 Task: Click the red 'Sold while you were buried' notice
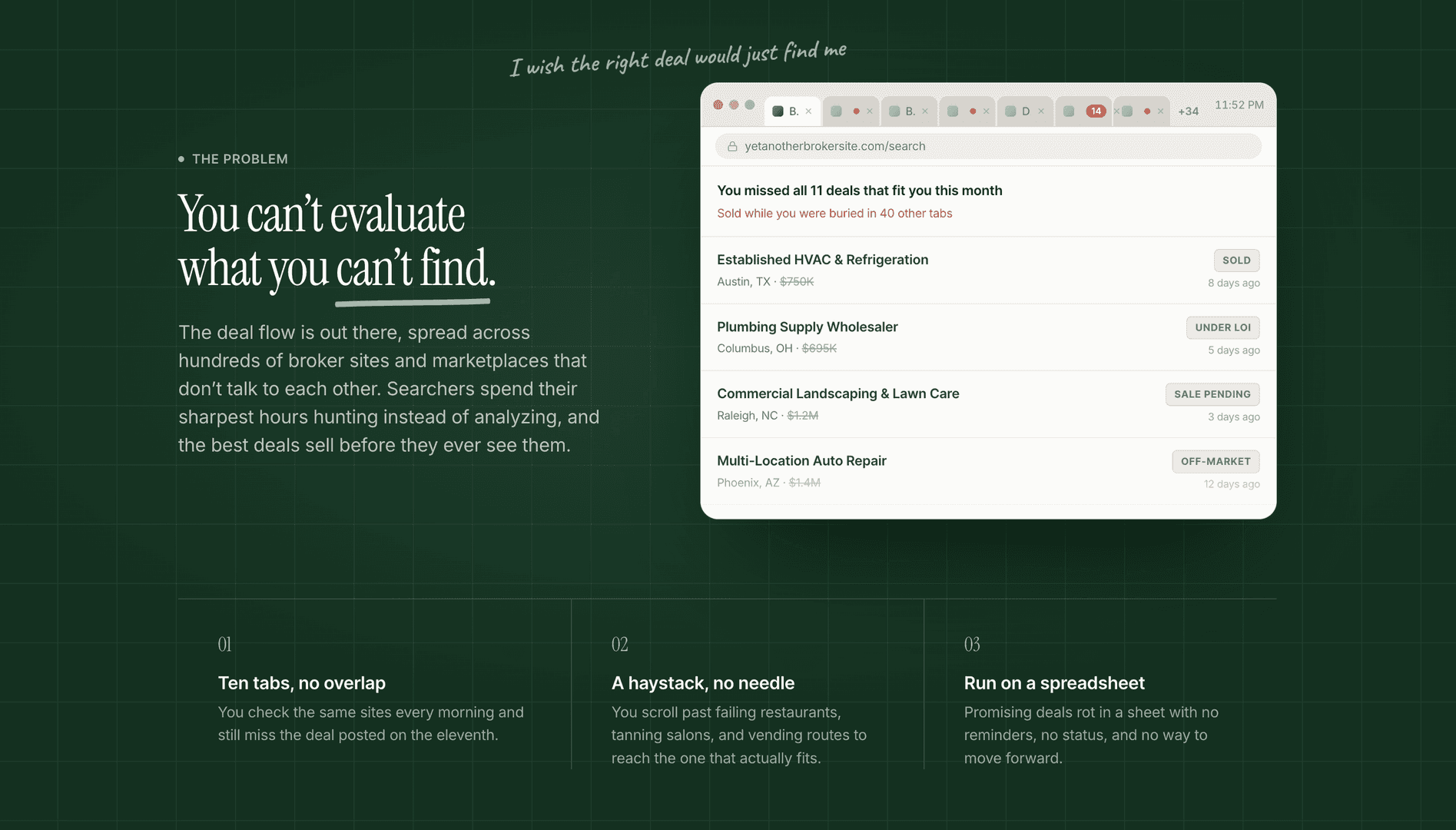[x=834, y=214]
